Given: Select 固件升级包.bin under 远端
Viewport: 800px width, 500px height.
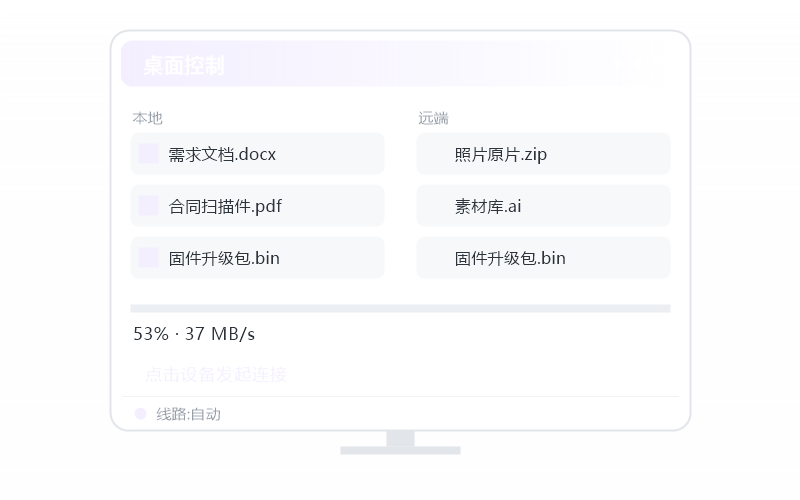Looking at the screenshot, I should coord(510,258).
